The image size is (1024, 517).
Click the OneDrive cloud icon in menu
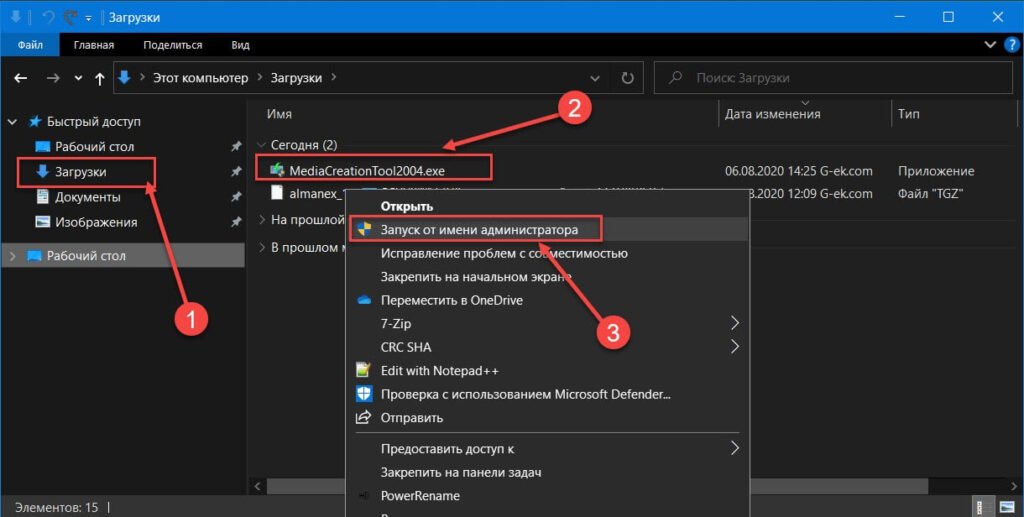pos(364,301)
